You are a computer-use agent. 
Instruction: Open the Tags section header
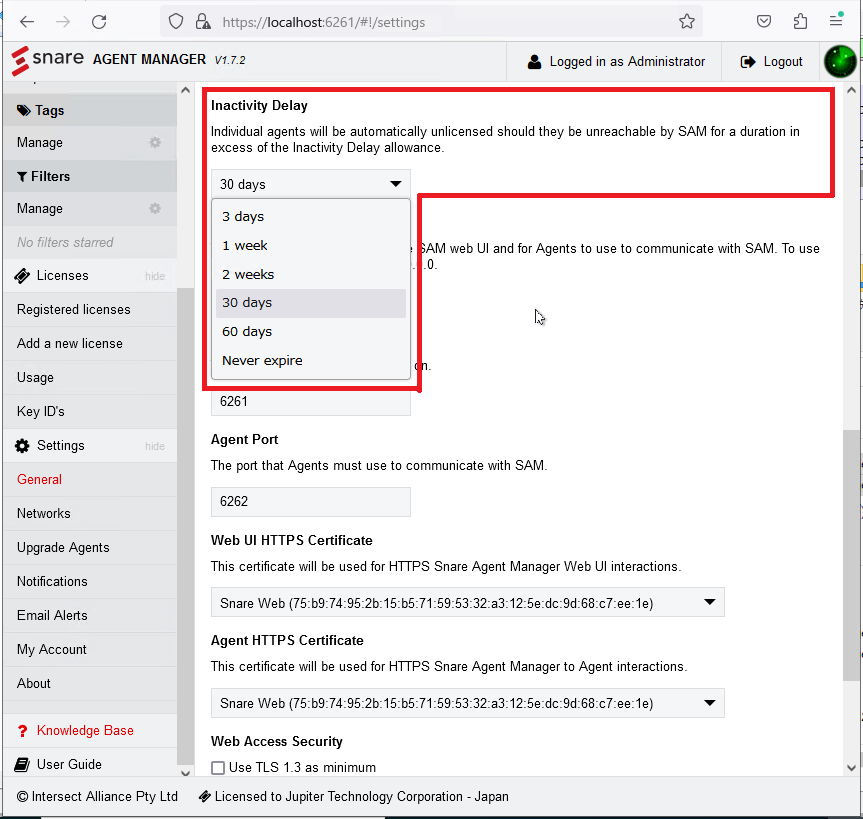point(90,110)
